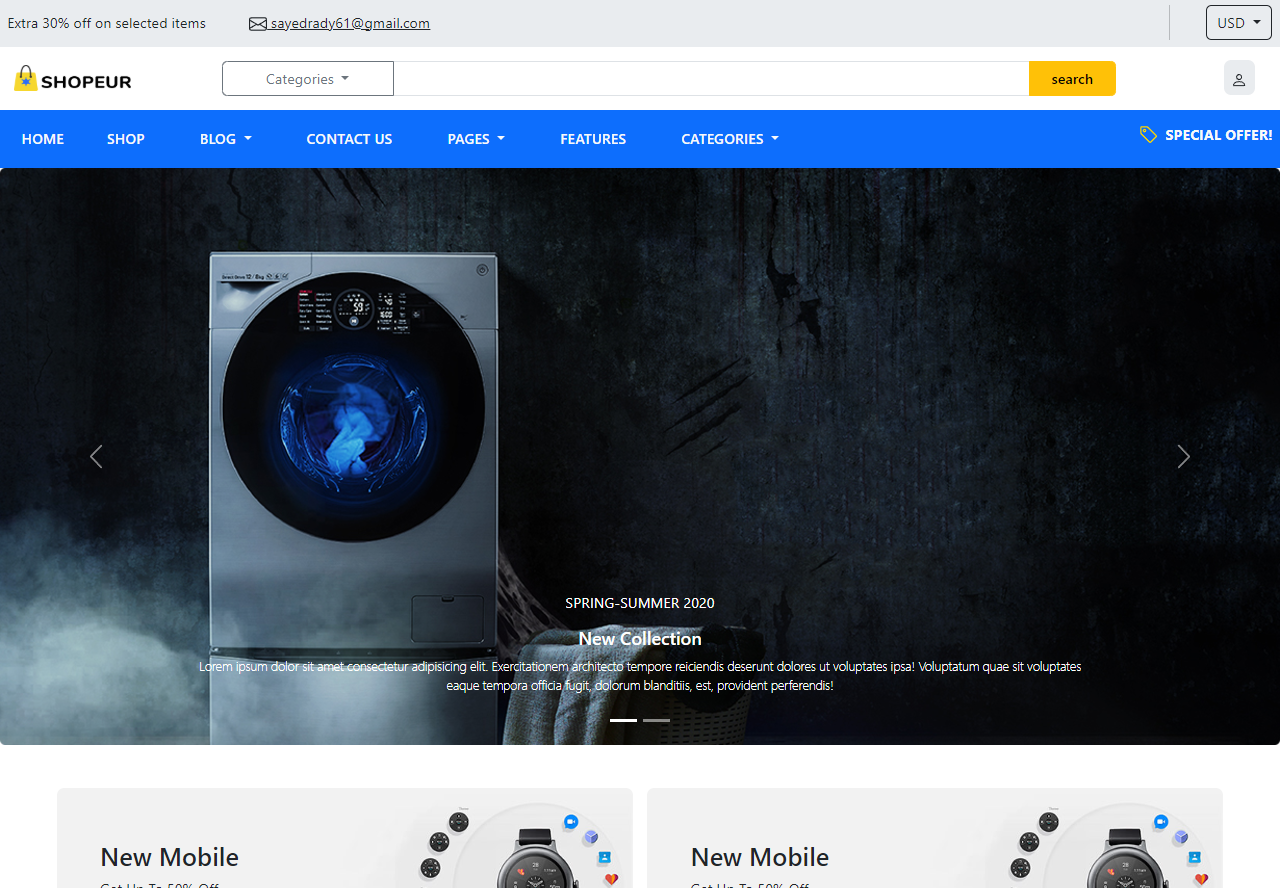The height and width of the screenshot is (888, 1280).
Task: Go to the Home page
Action: tap(43, 139)
